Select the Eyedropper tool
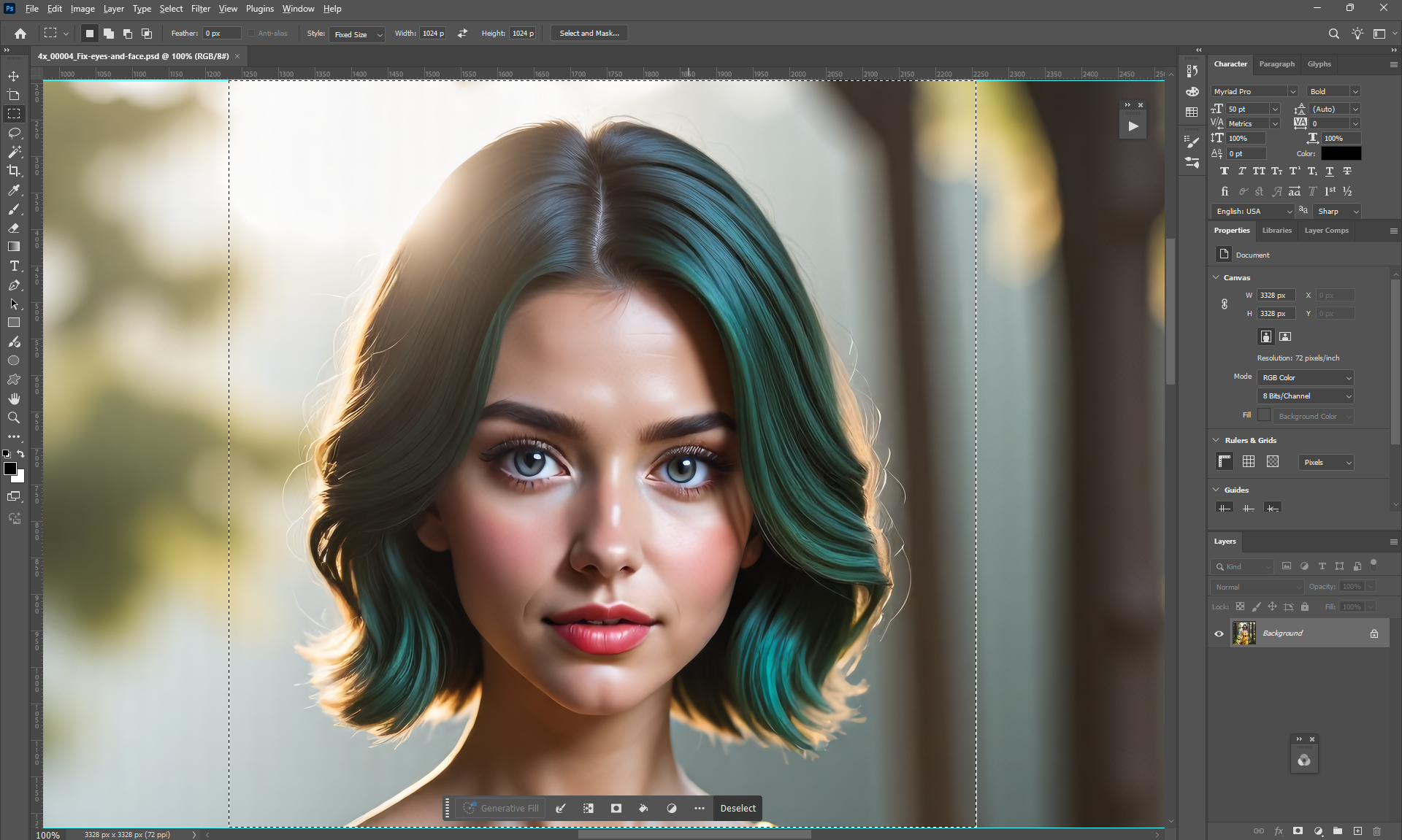 [x=14, y=190]
